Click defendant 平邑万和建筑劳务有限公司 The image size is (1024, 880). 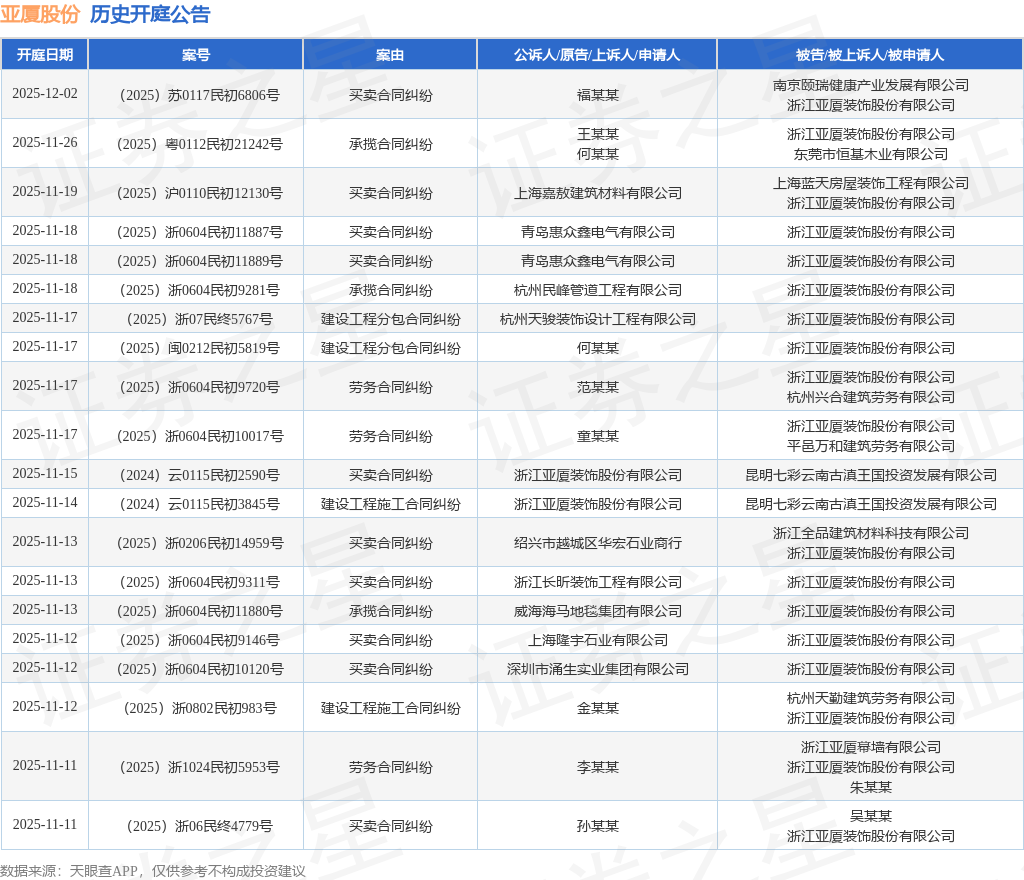(871, 447)
